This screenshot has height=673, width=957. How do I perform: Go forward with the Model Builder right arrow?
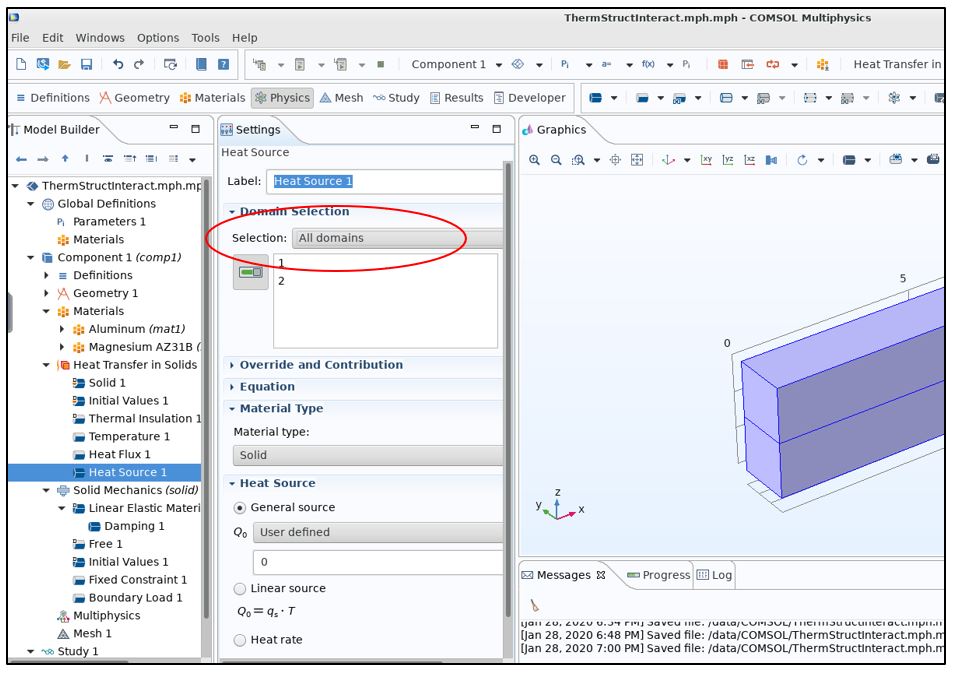click(x=43, y=159)
